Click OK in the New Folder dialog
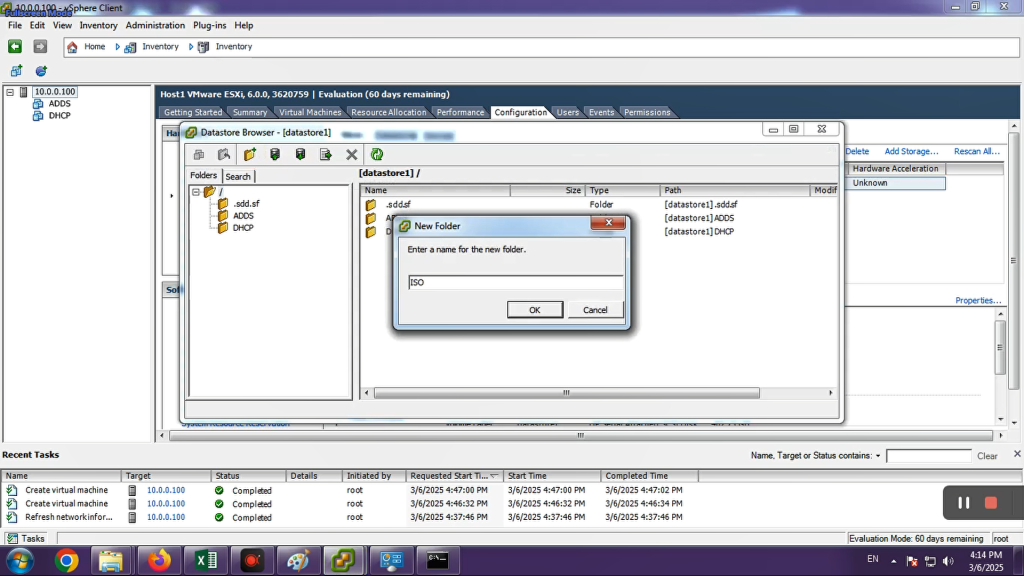1024x576 pixels. pos(535,310)
